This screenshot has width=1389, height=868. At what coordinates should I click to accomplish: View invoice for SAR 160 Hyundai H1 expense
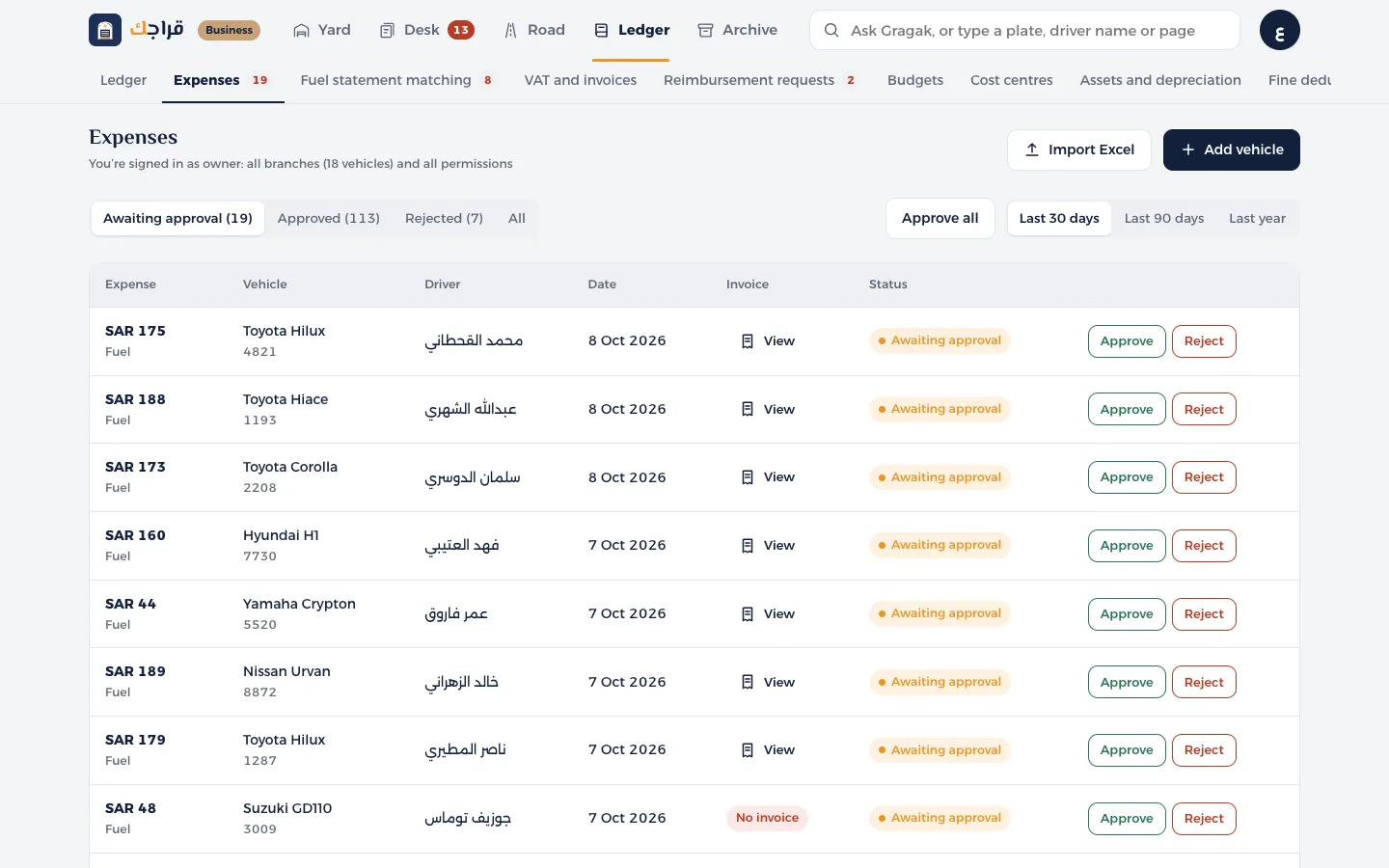768,546
